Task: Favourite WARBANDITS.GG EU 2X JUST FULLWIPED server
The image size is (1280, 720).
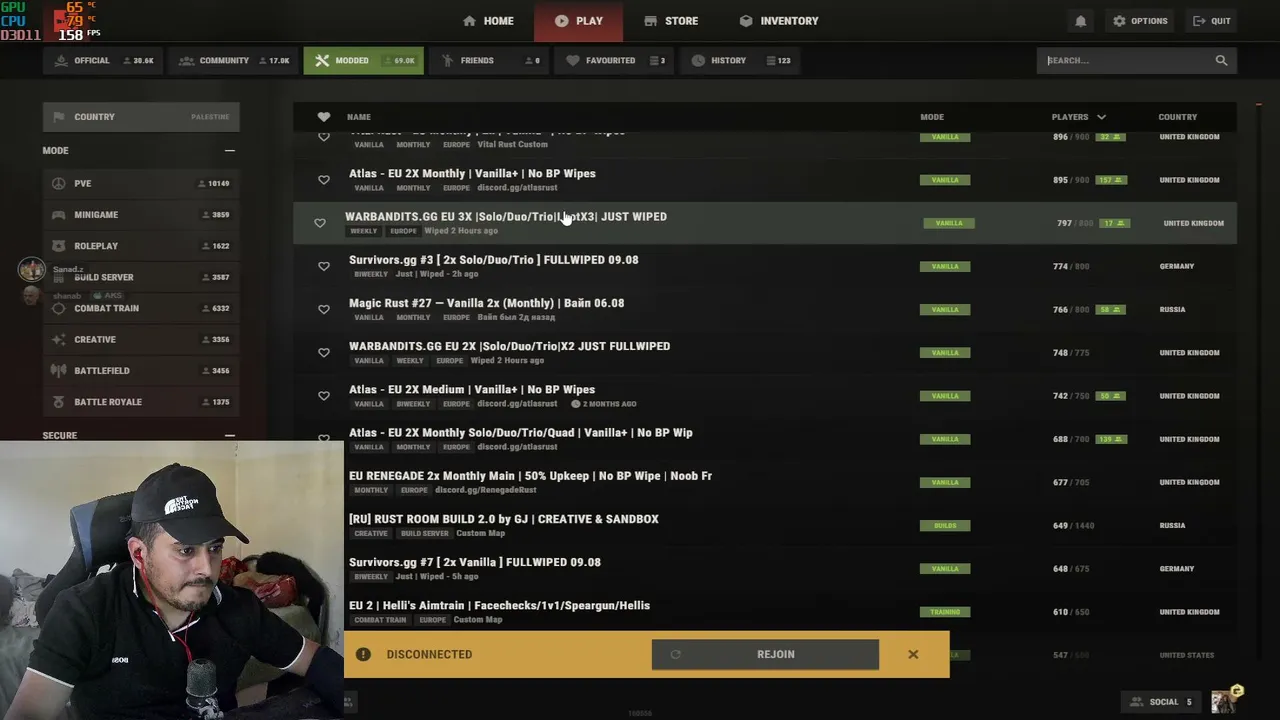Action: [x=324, y=352]
